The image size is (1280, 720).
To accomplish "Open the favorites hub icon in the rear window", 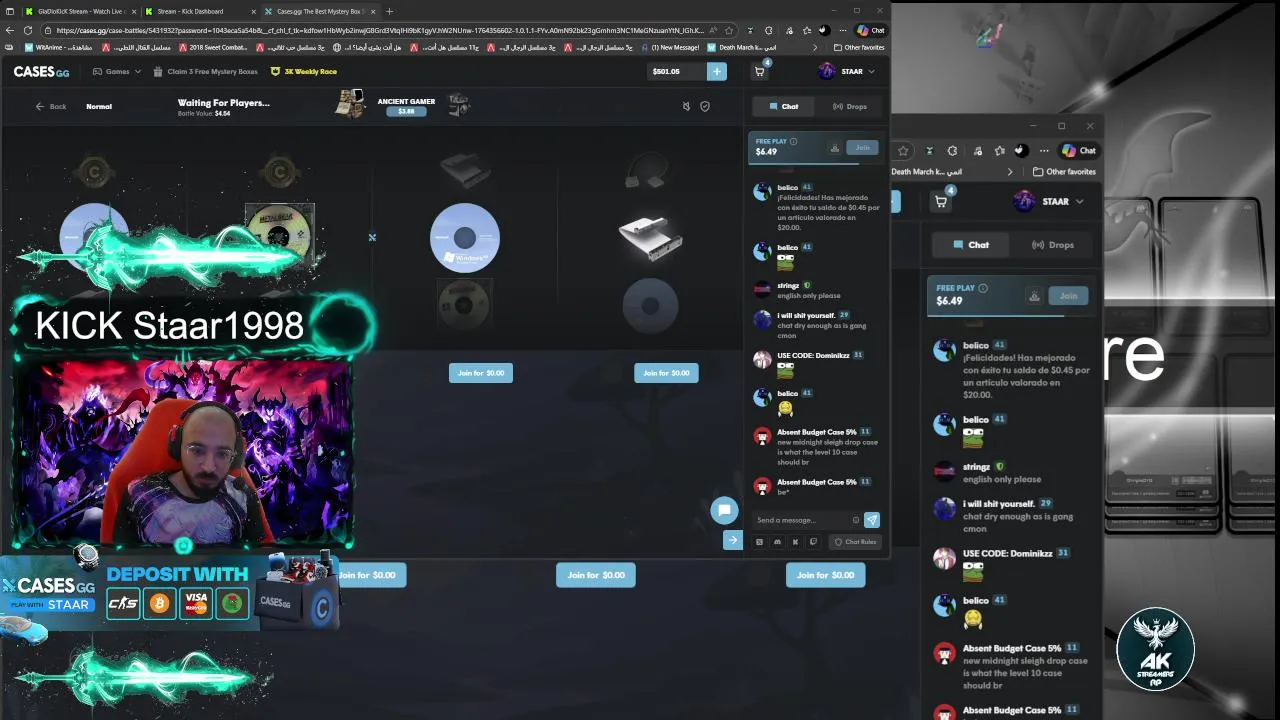I will (x=999, y=151).
